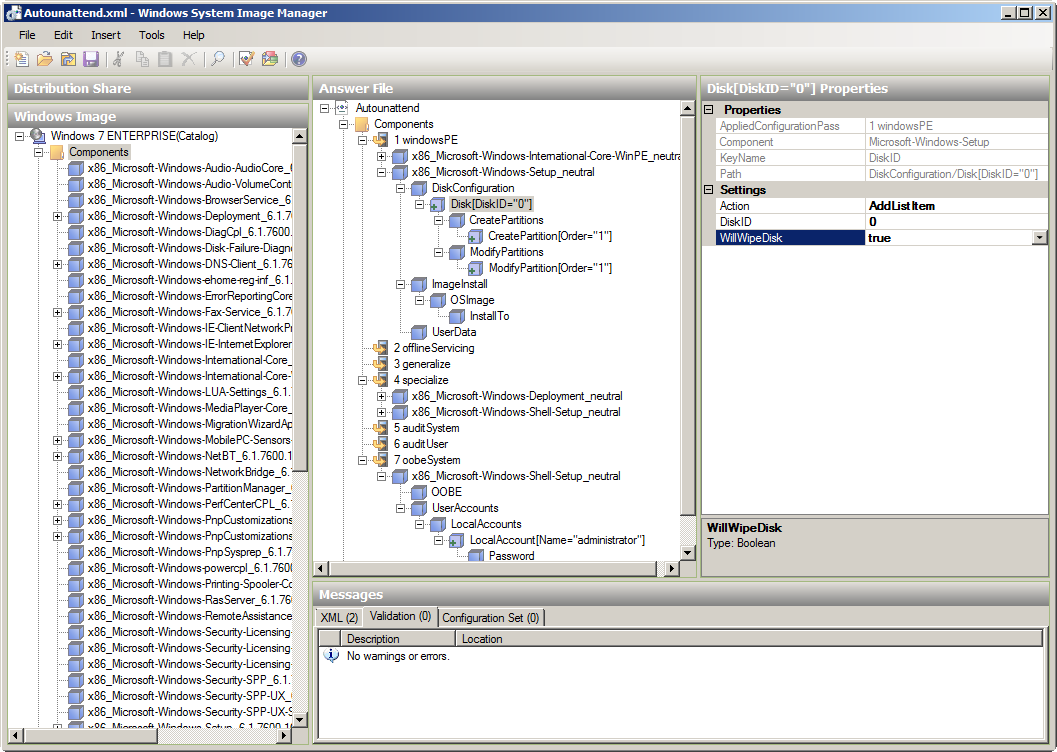Collapse the ImageInstall tree node
The height and width of the screenshot is (752, 1057).
point(400,284)
